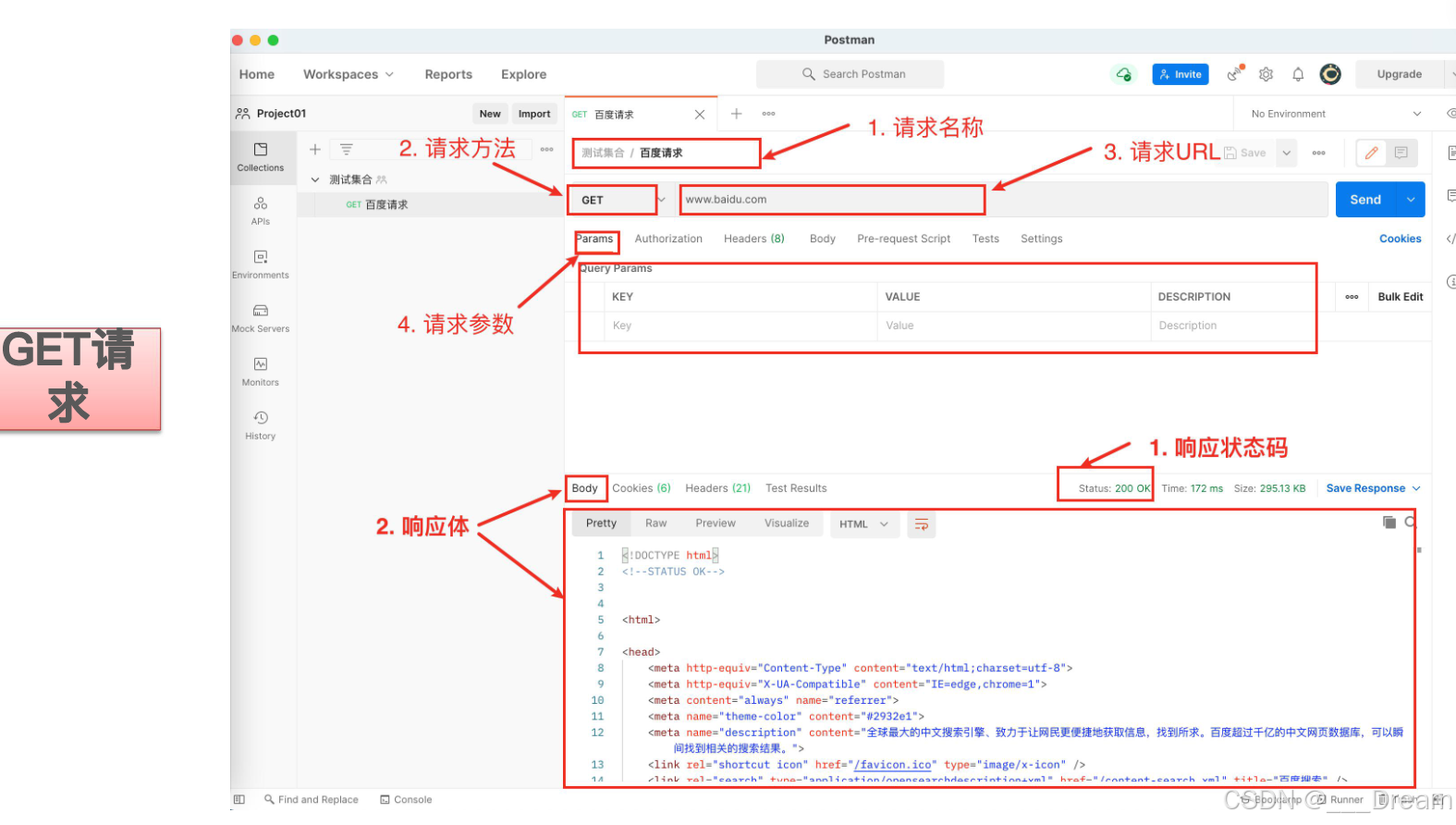The height and width of the screenshot is (825, 1456).
Task: Open the Tests tab
Action: point(985,239)
